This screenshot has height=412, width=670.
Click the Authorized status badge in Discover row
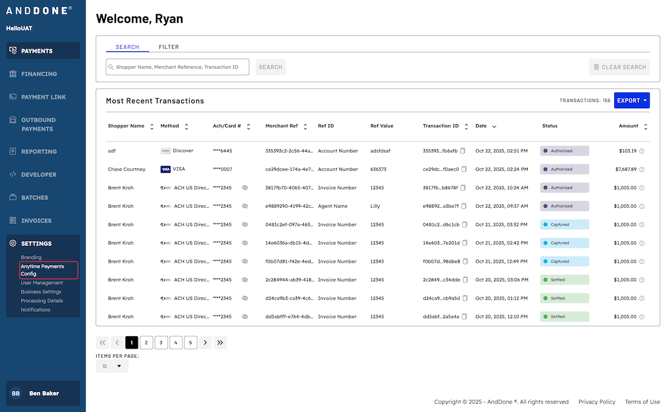click(x=564, y=151)
